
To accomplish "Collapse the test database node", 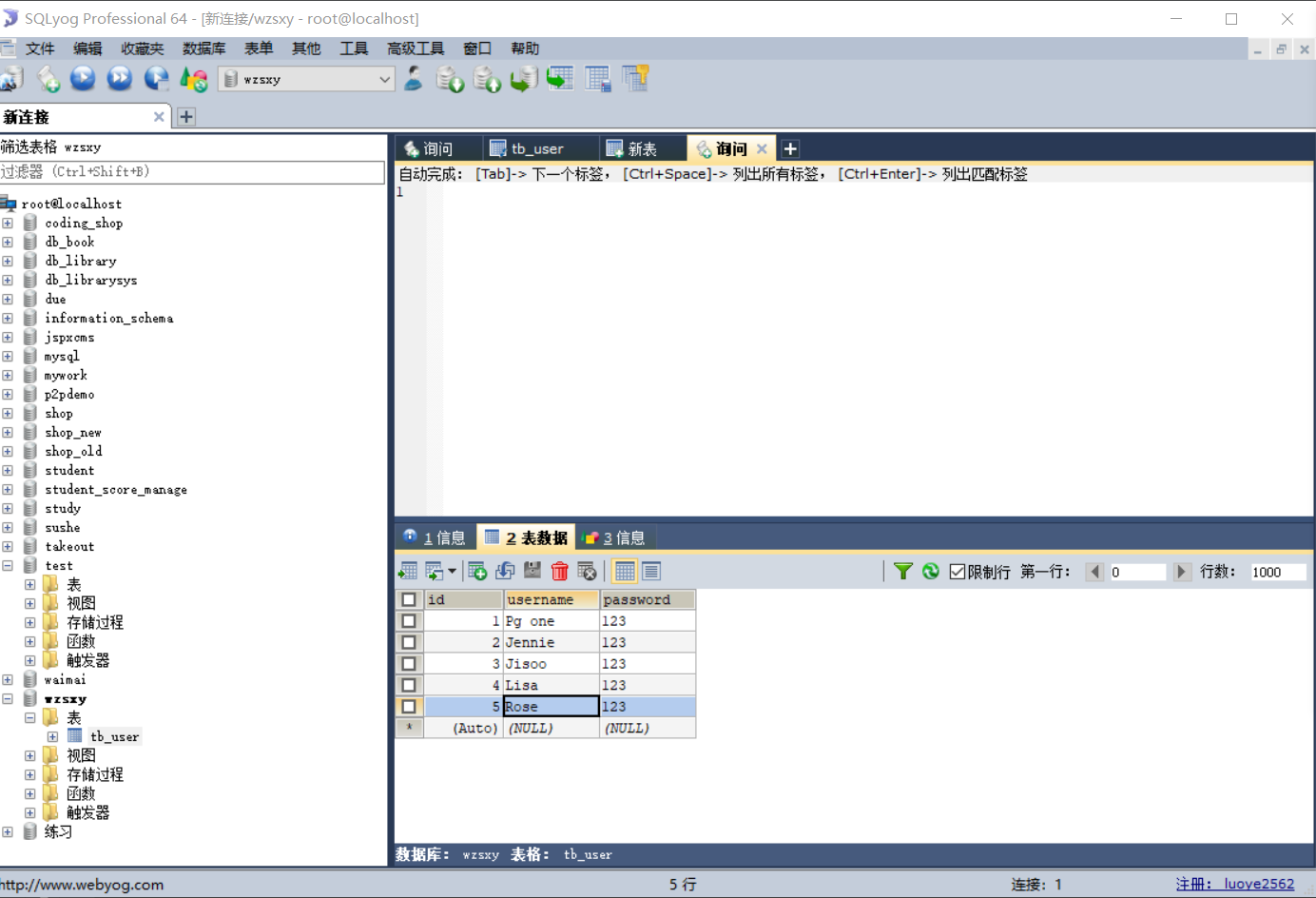I will click(8, 565).
